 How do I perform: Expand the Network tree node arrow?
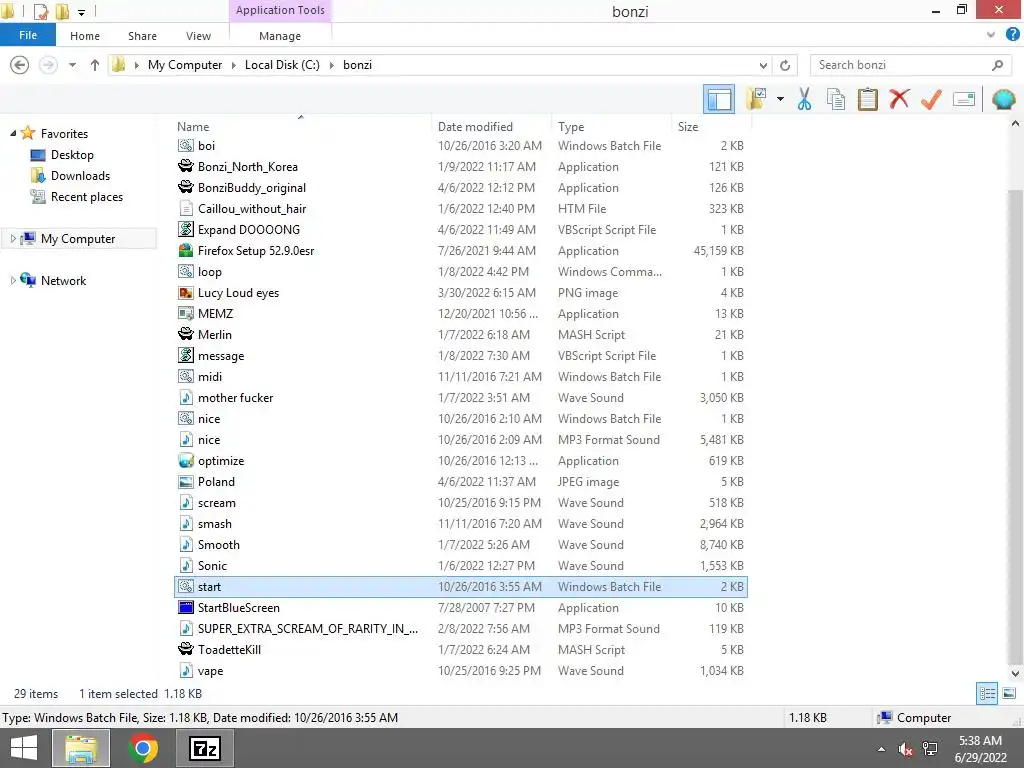pyautogui.click(x=13, y=280)
